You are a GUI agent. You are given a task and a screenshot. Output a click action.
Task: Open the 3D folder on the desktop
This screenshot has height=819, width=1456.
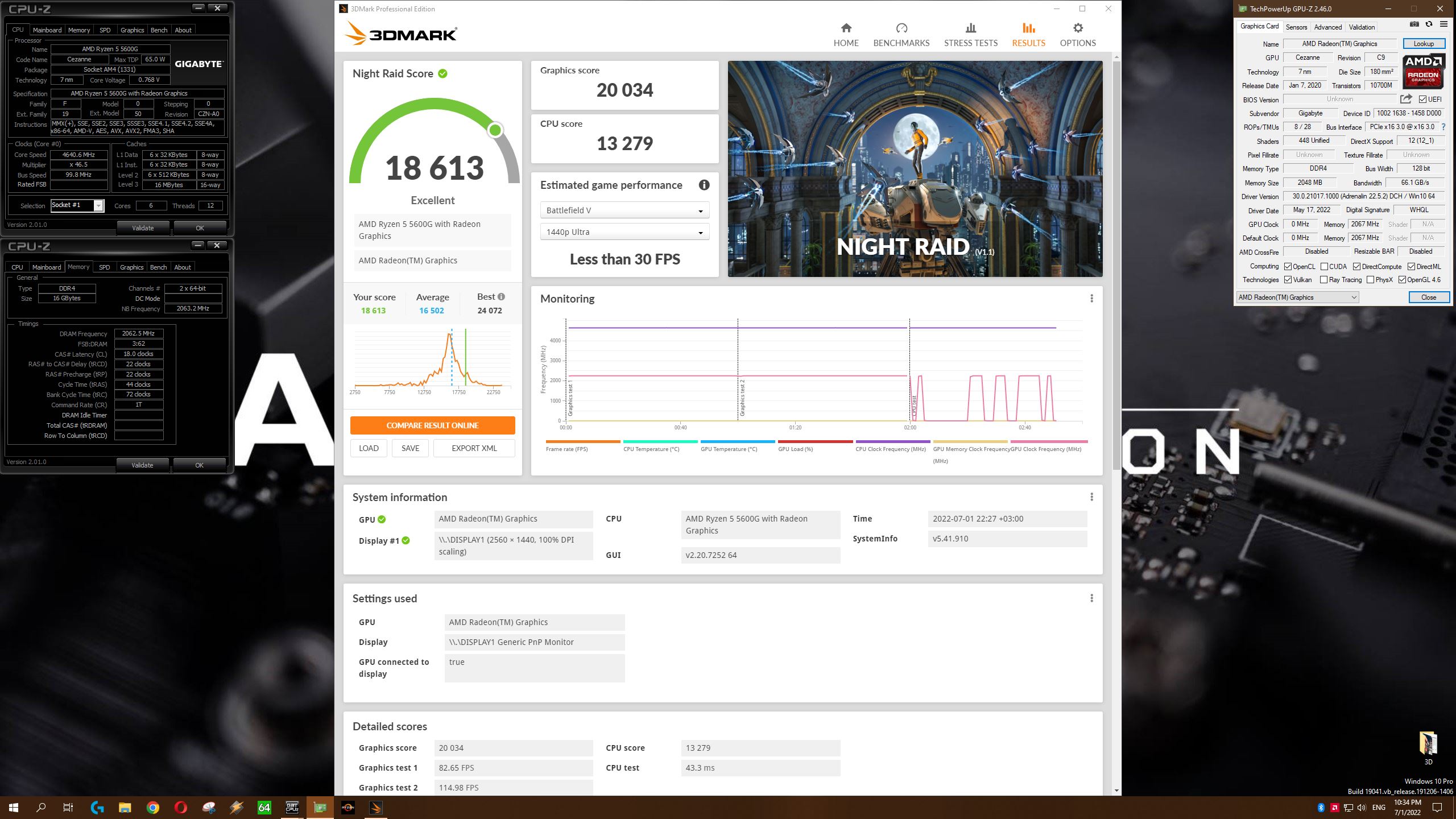click(x=1428, y=748)
